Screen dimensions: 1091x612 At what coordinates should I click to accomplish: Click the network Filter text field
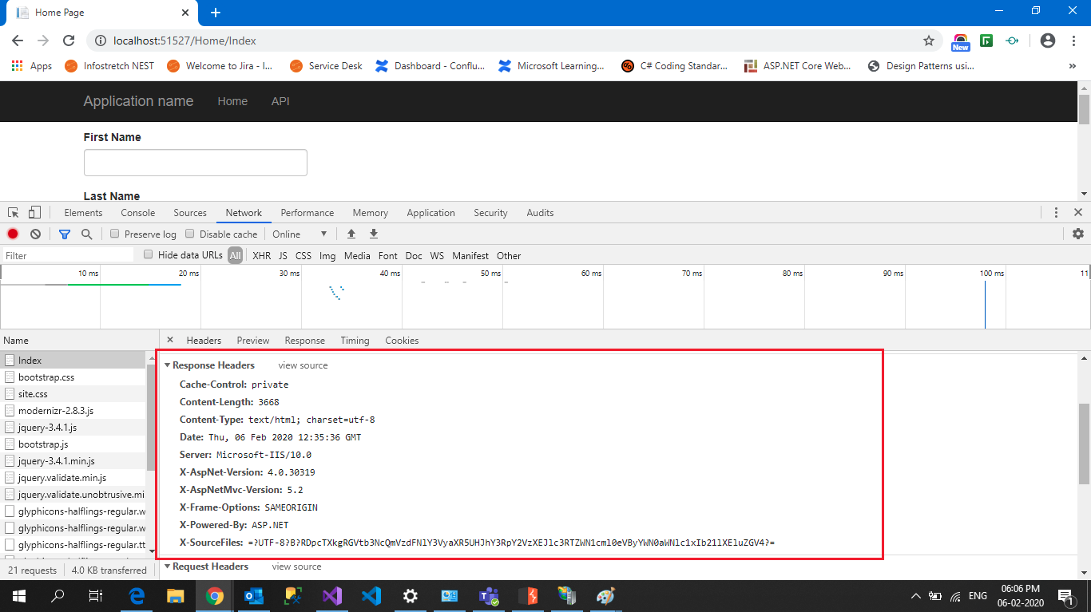coord(68,256)
